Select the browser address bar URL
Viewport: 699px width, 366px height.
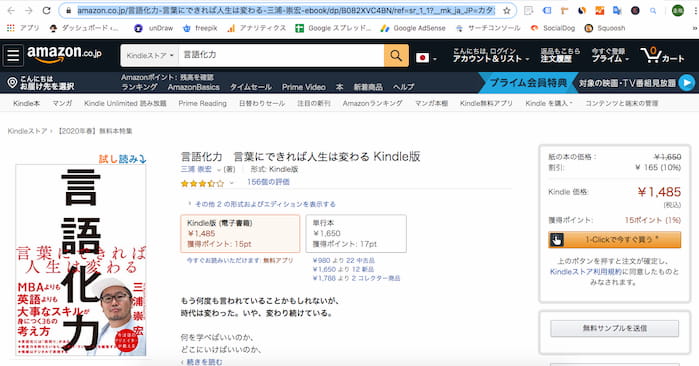[x=286, y=10]
